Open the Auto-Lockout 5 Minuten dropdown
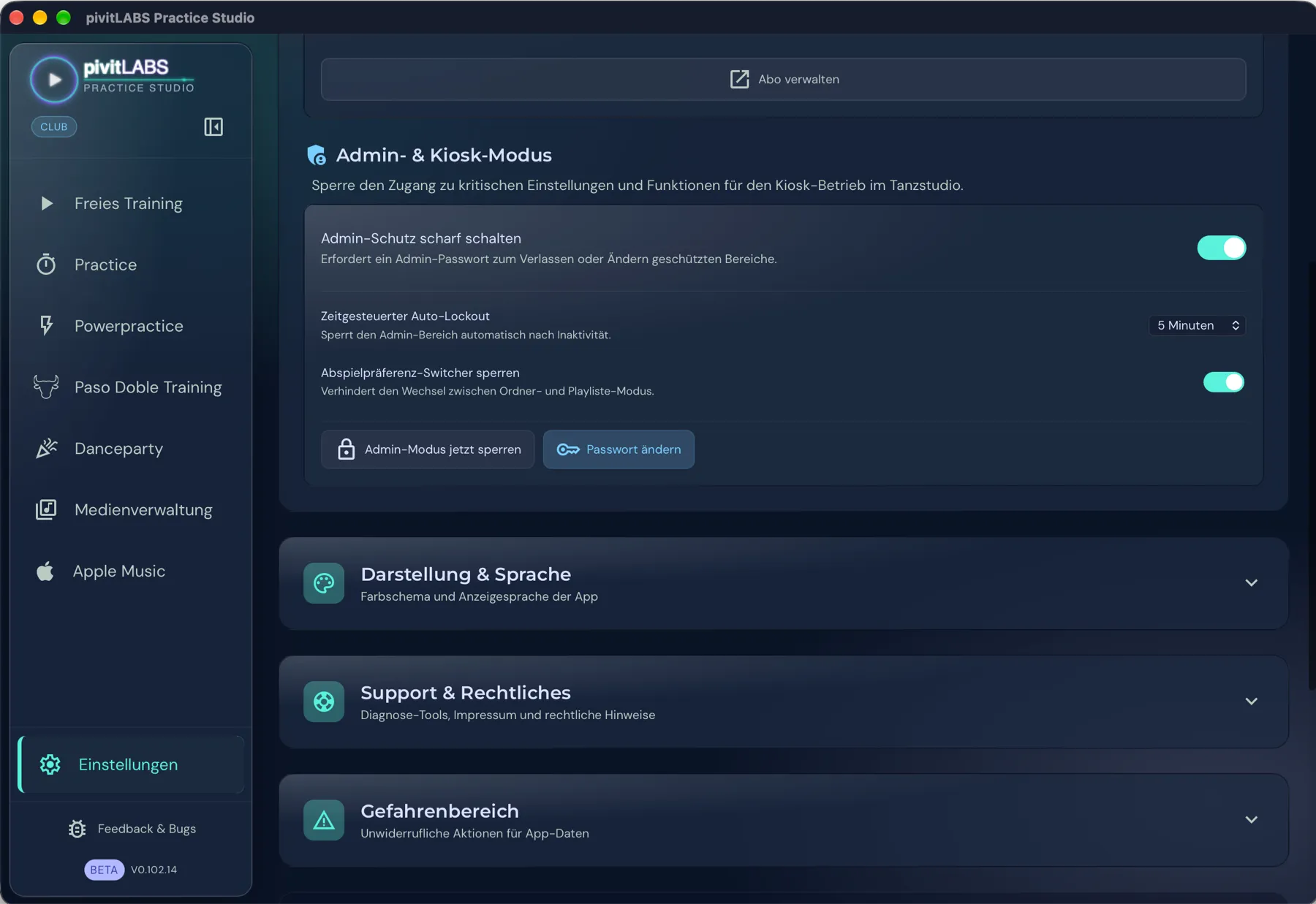Viewport: 1316px width, 904px height. 1198,325
